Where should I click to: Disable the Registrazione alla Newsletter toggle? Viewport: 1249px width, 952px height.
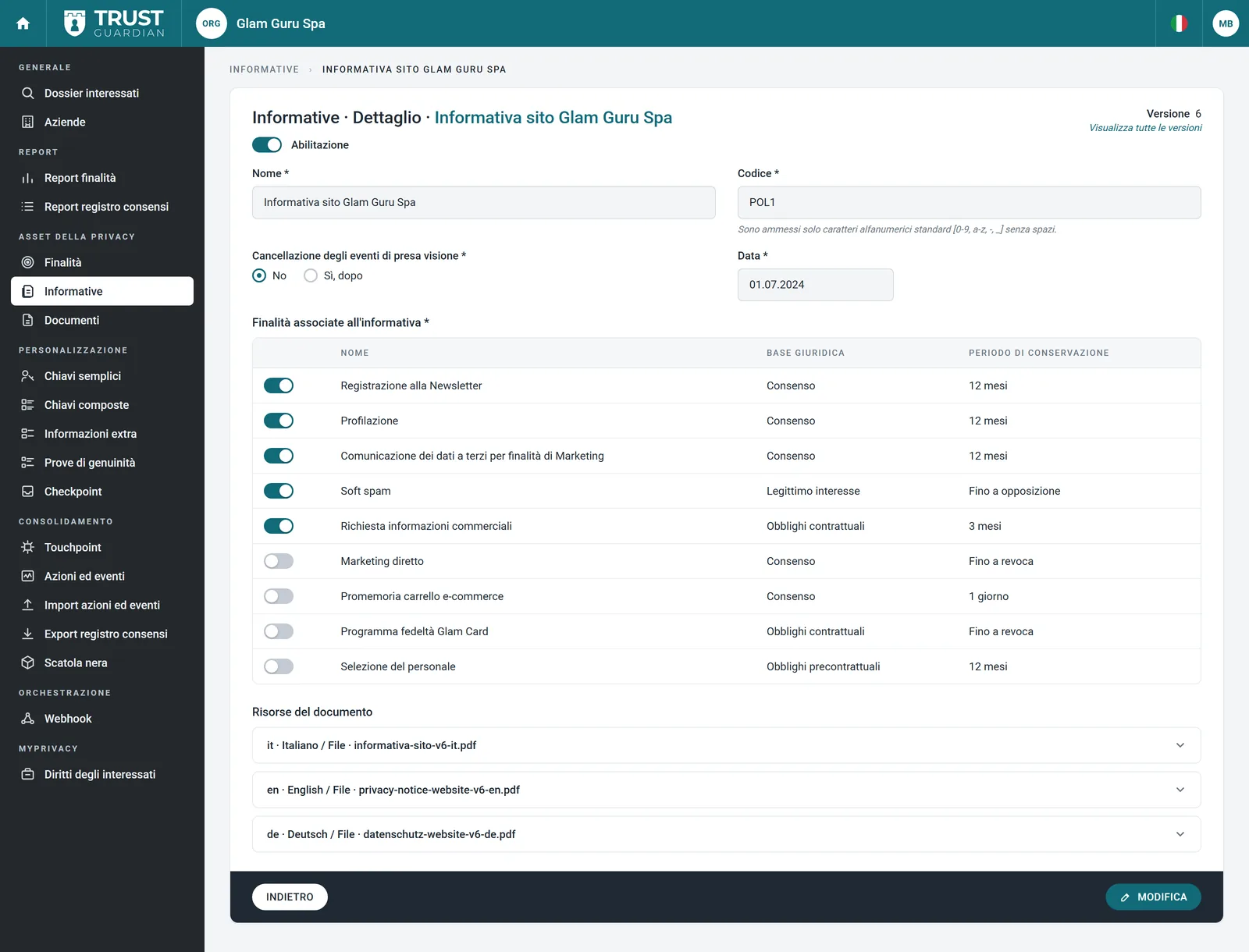[x=279, y=385]
